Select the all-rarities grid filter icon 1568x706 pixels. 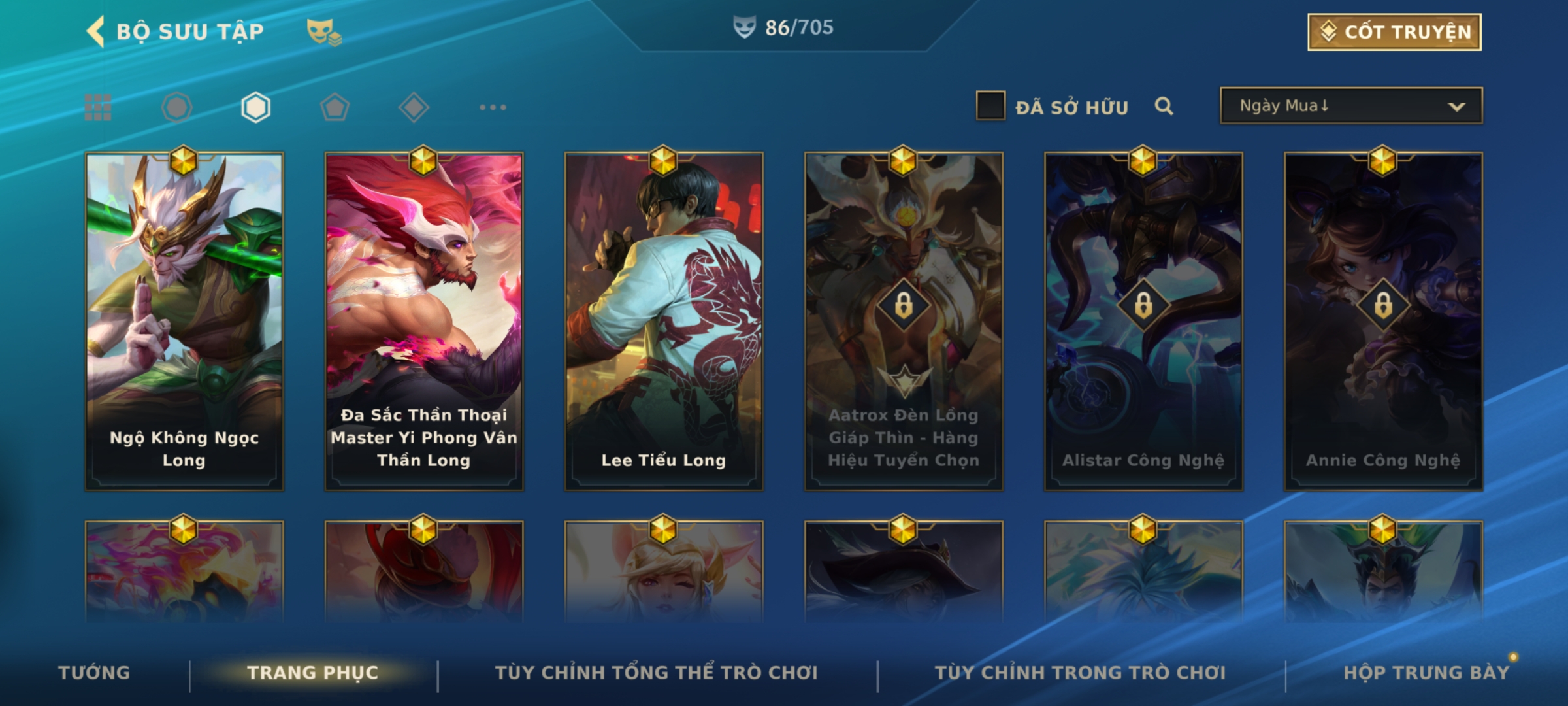98,107
